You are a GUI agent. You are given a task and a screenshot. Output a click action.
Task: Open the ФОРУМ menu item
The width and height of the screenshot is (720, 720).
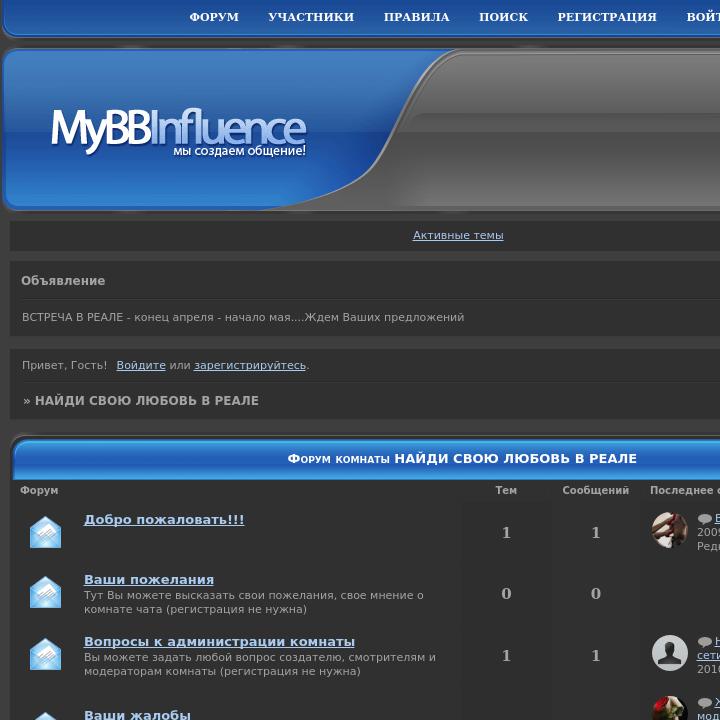pos(214,17)
